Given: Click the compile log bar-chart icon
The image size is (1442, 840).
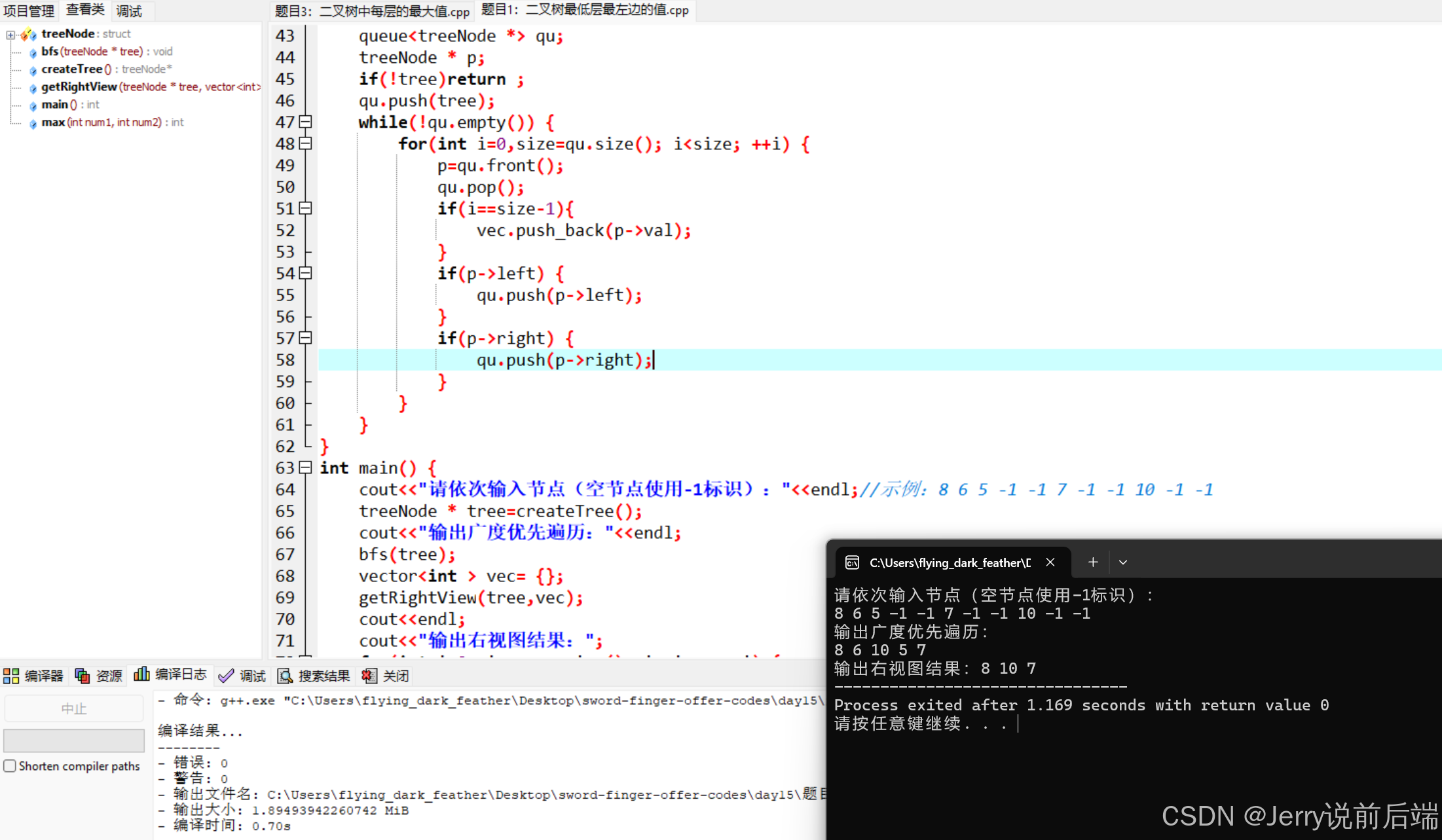Looking at the screenshot, I should tap(141, 674).
